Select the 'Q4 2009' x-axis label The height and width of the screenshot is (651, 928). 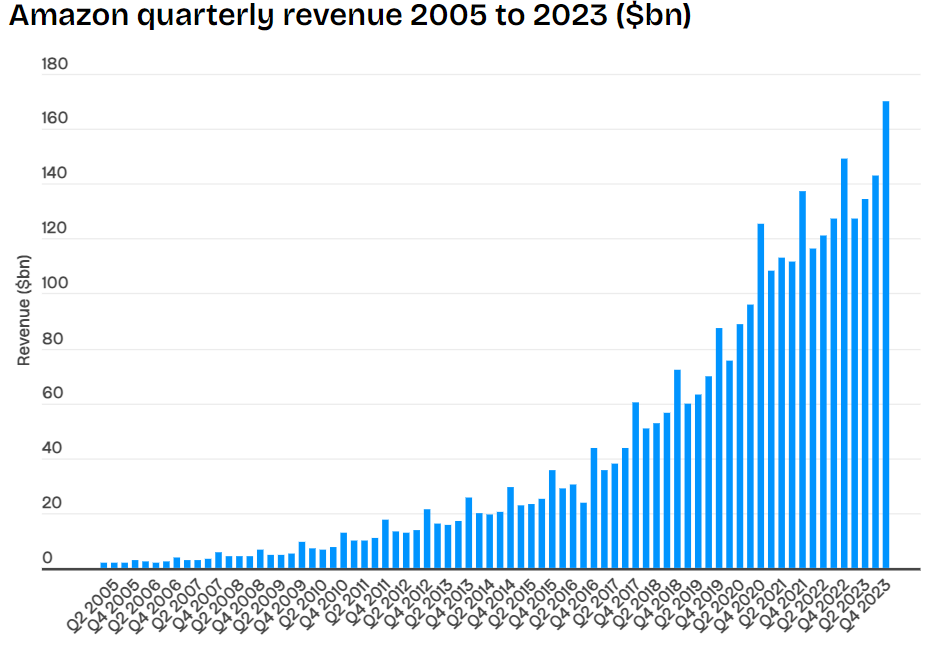pos(281,607)
